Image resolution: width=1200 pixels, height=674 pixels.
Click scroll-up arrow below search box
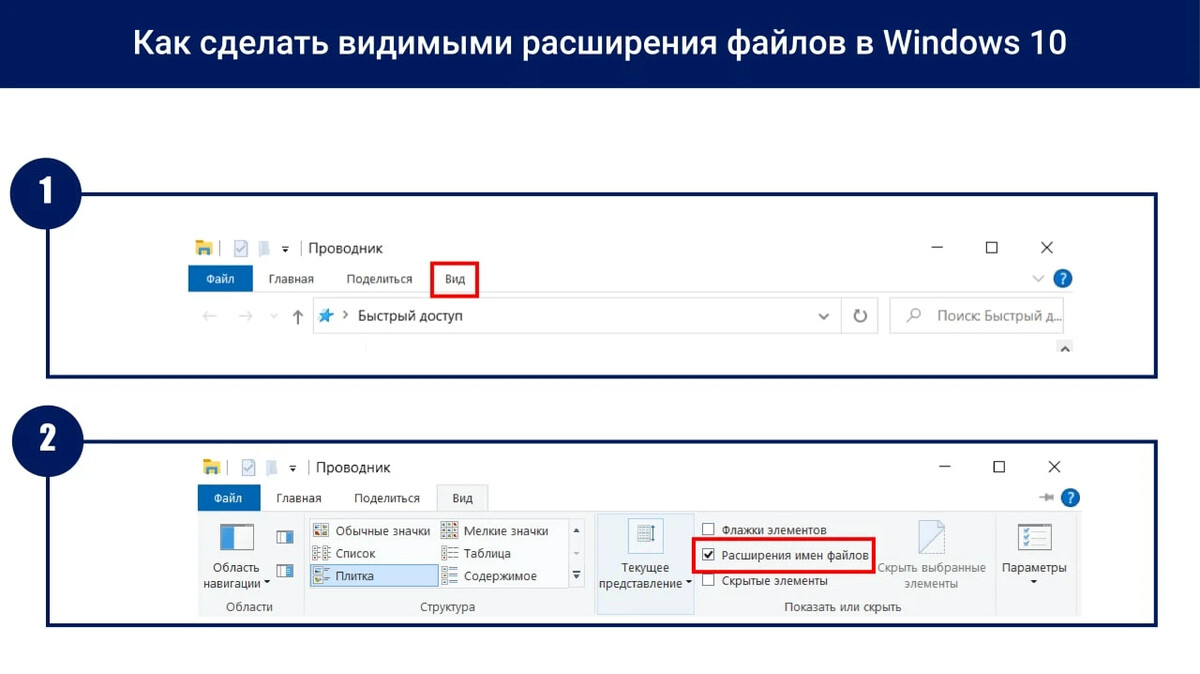[x=1064, y=348]
